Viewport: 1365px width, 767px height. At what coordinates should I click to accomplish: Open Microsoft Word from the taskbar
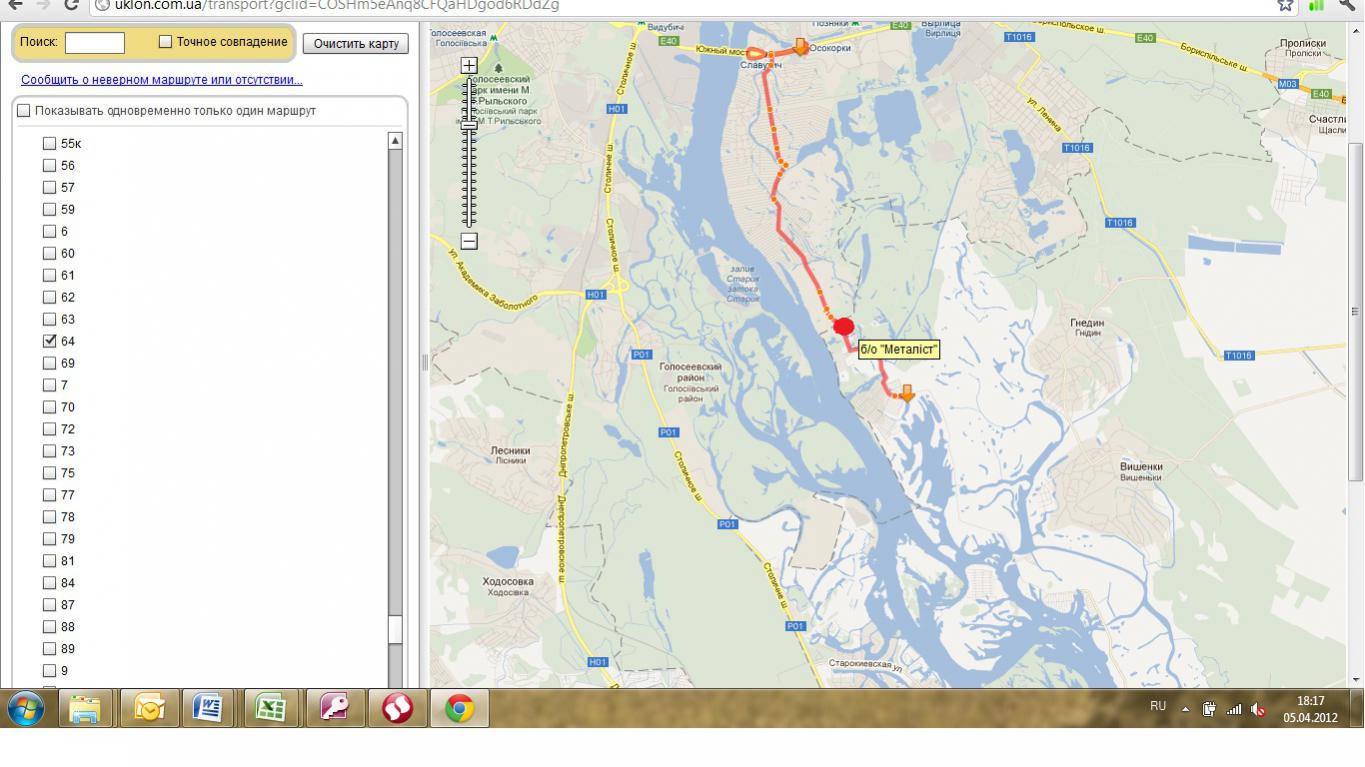[x=209, y=708]
